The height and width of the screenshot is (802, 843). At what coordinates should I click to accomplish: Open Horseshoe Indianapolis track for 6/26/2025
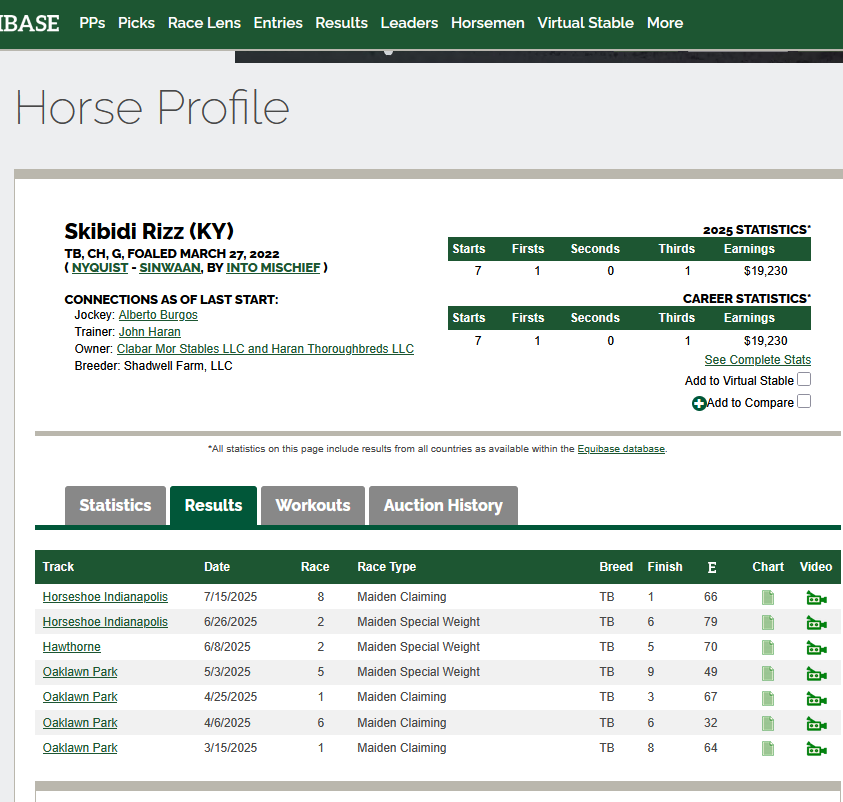tap(105, 622)
